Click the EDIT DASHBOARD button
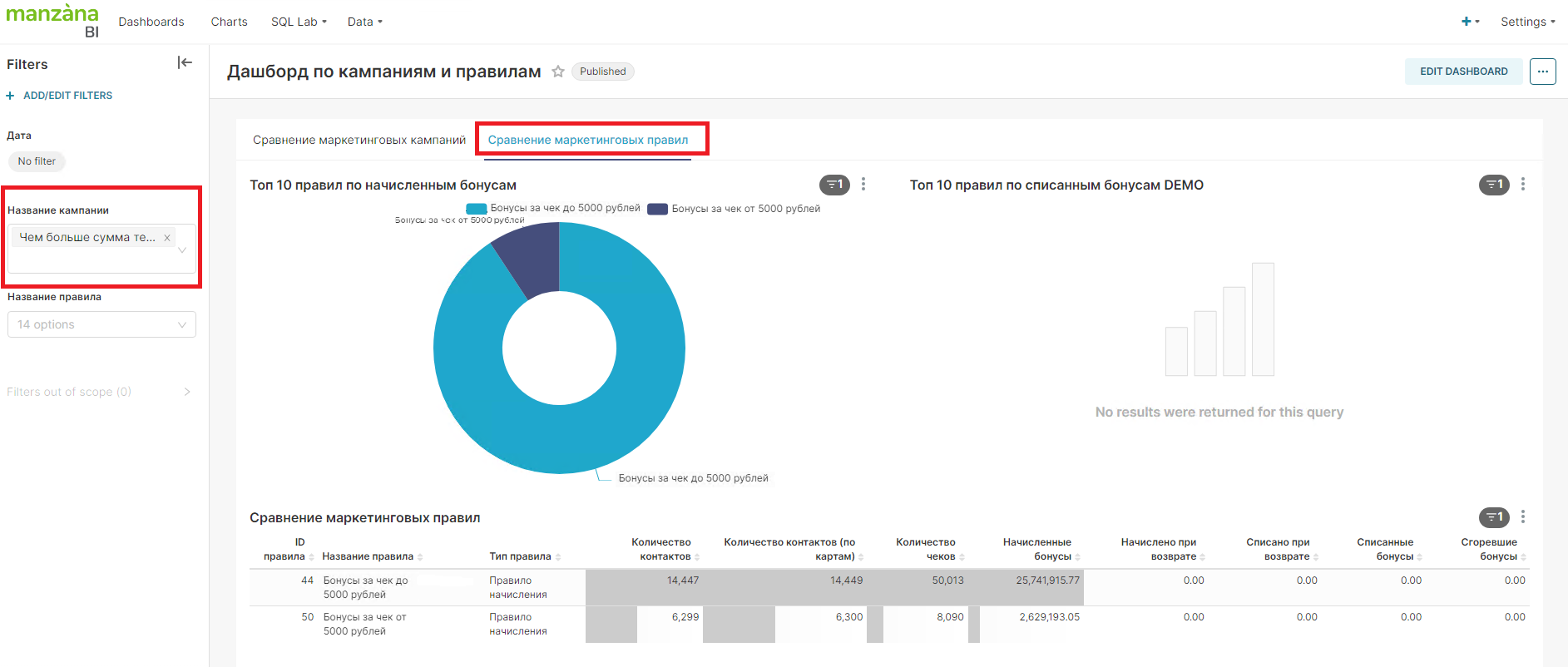This screenshot has height=667, width=1568. click(x=1463, y=72)
